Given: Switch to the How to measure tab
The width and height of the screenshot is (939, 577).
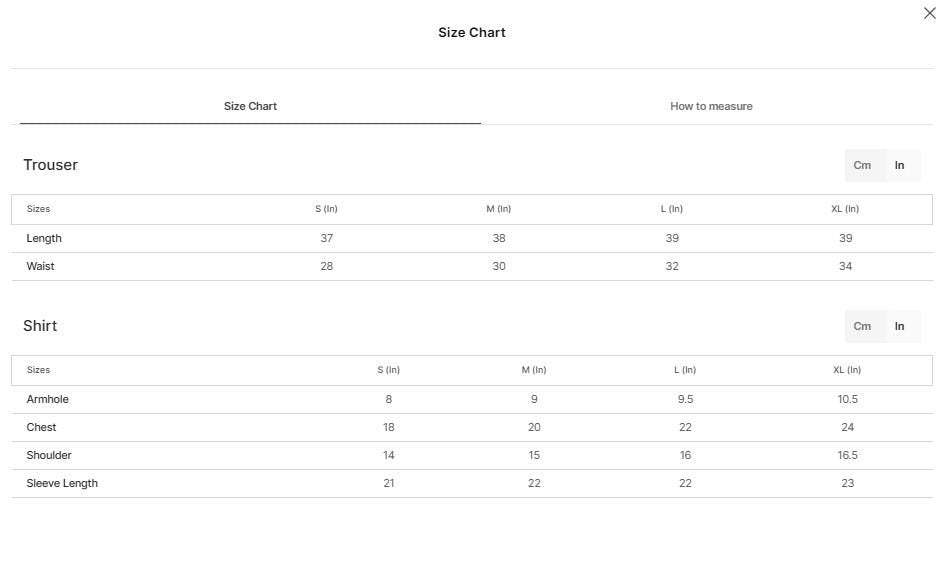Looking at the screenshot, I should coord(711,106).
